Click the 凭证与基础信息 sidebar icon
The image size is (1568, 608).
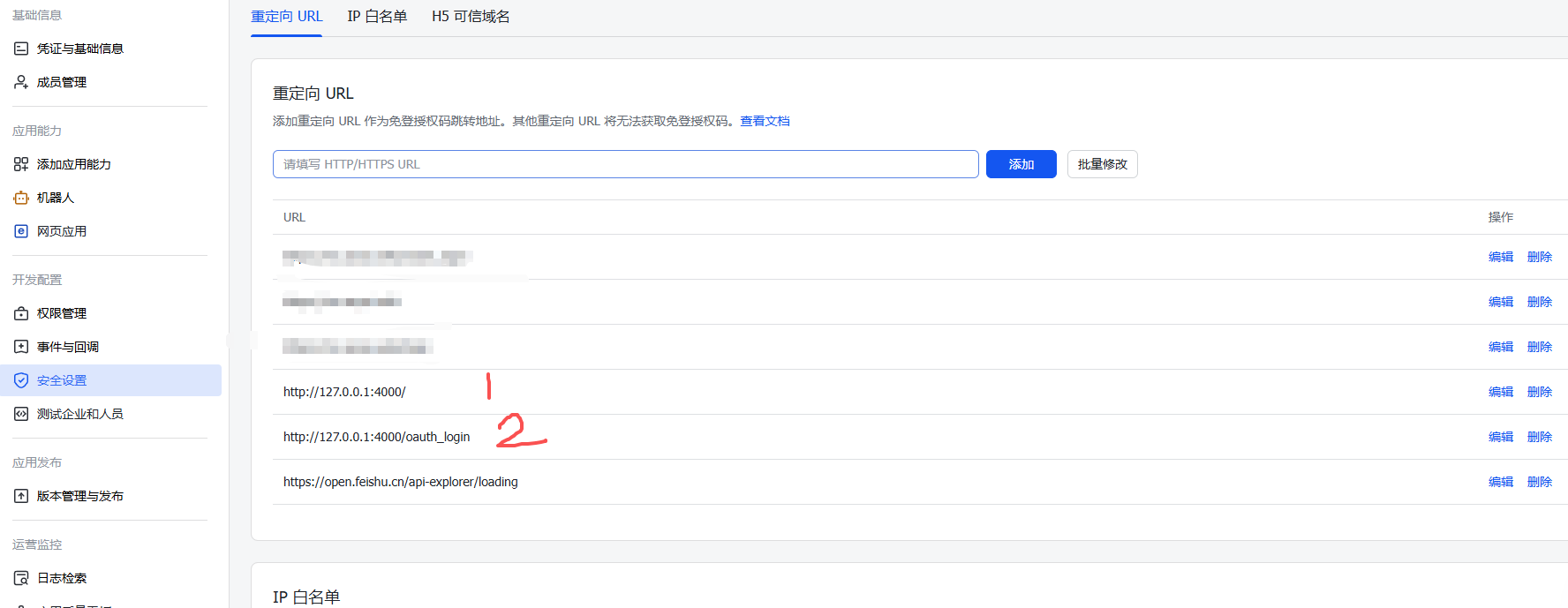(x=21, y=49)
